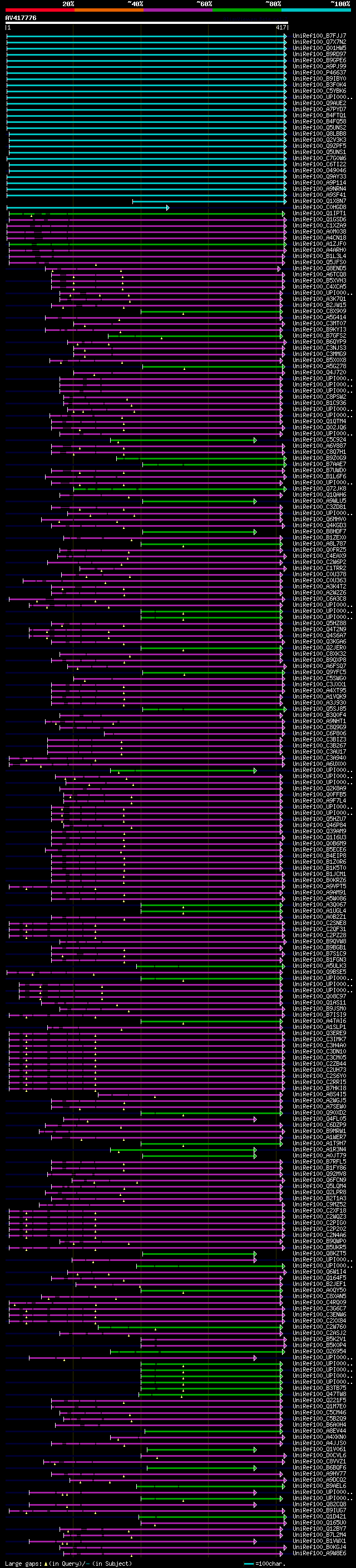Click the UniRef100_B3F0K4 hit name
Image resolution: width=356 pixels, height=1568 pixels.
tap(319, 85)
